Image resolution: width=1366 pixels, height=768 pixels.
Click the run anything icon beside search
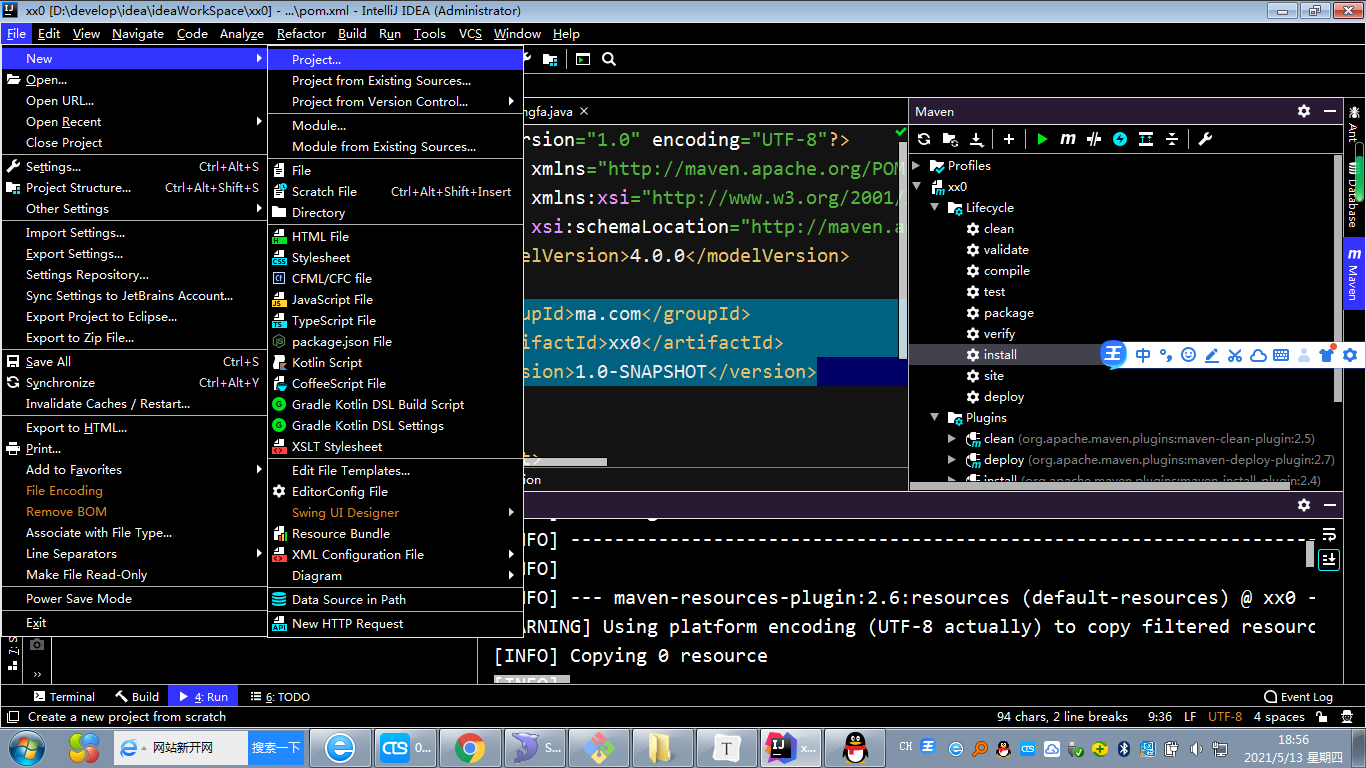583,59
